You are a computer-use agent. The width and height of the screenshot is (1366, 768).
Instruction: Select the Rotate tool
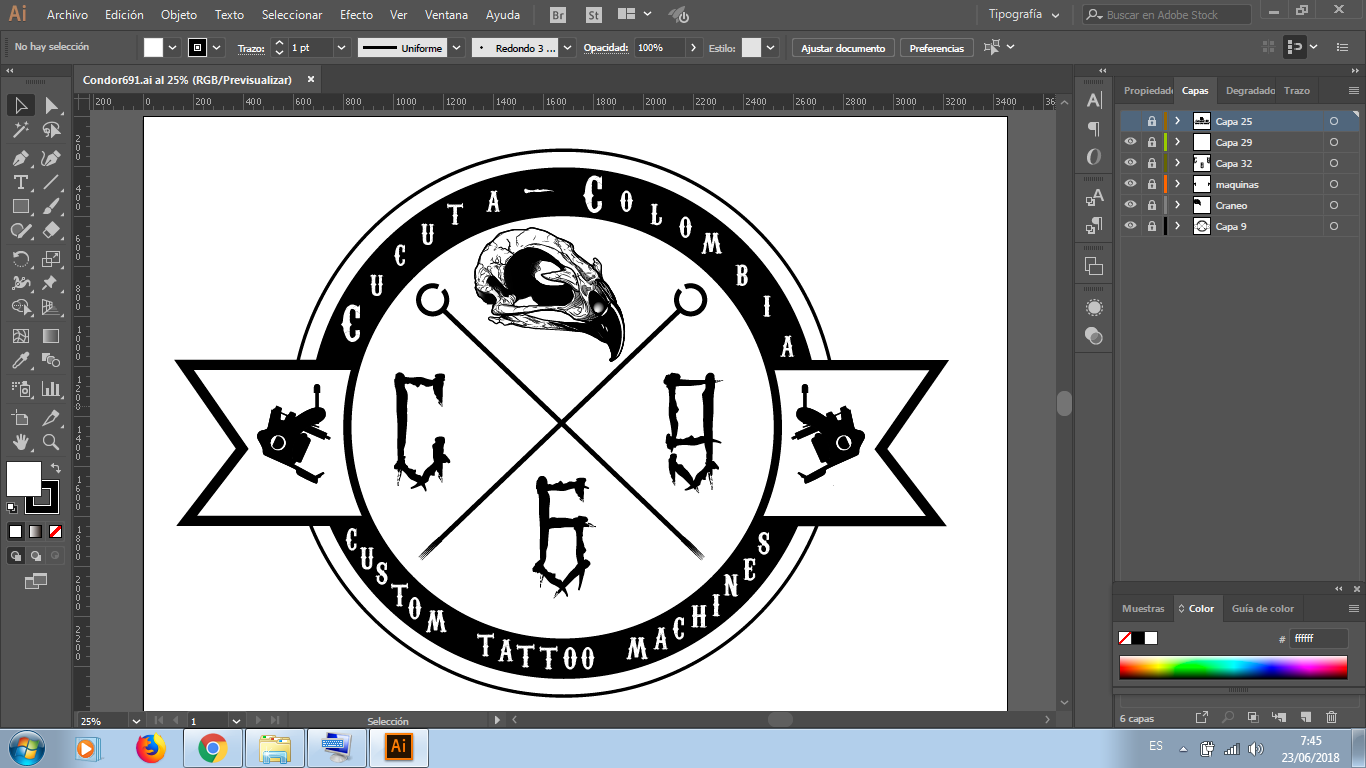pos(20,259)
